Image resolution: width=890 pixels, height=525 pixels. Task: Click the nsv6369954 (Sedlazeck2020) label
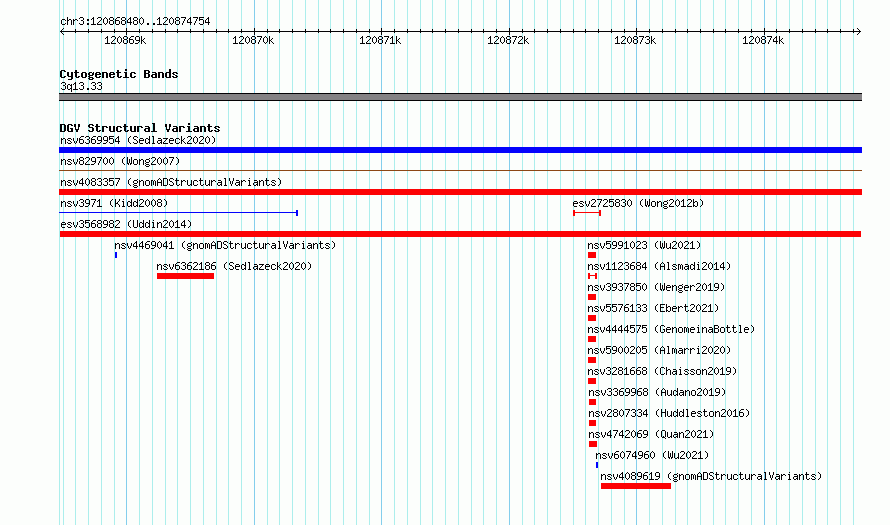(138, 140)
